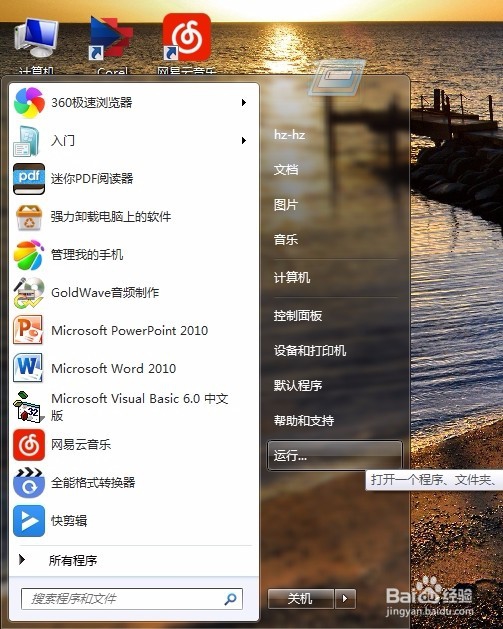This screenshot has width=503, height=629.
Task: Open the hz-hz user folder
Action: tap(289, 134)
